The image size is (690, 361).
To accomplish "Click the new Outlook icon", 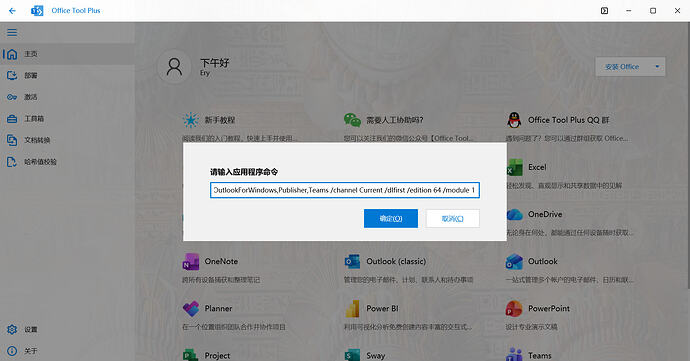I will point(514,262).
